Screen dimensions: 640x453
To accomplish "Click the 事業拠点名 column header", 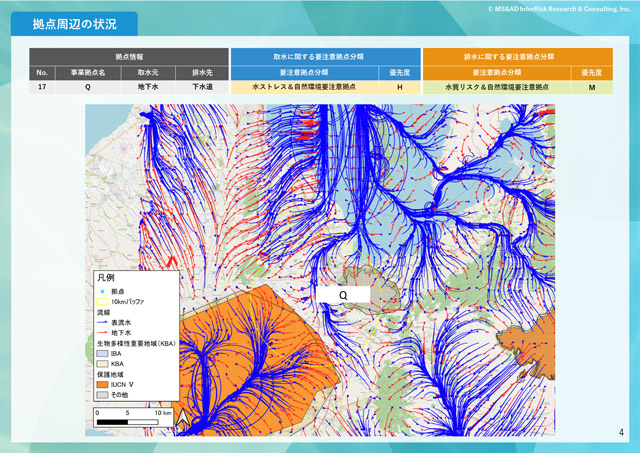I will pyautogui.click(x=88, y=73).
